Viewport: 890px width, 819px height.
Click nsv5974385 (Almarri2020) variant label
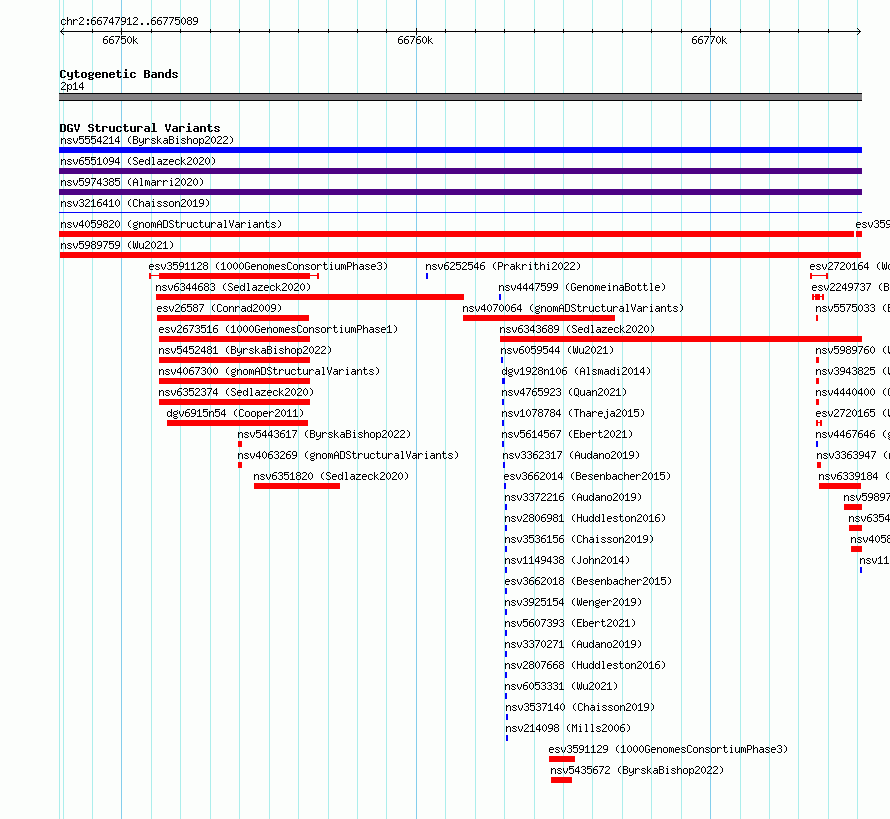pyautogui.click(x=132, y=182)
